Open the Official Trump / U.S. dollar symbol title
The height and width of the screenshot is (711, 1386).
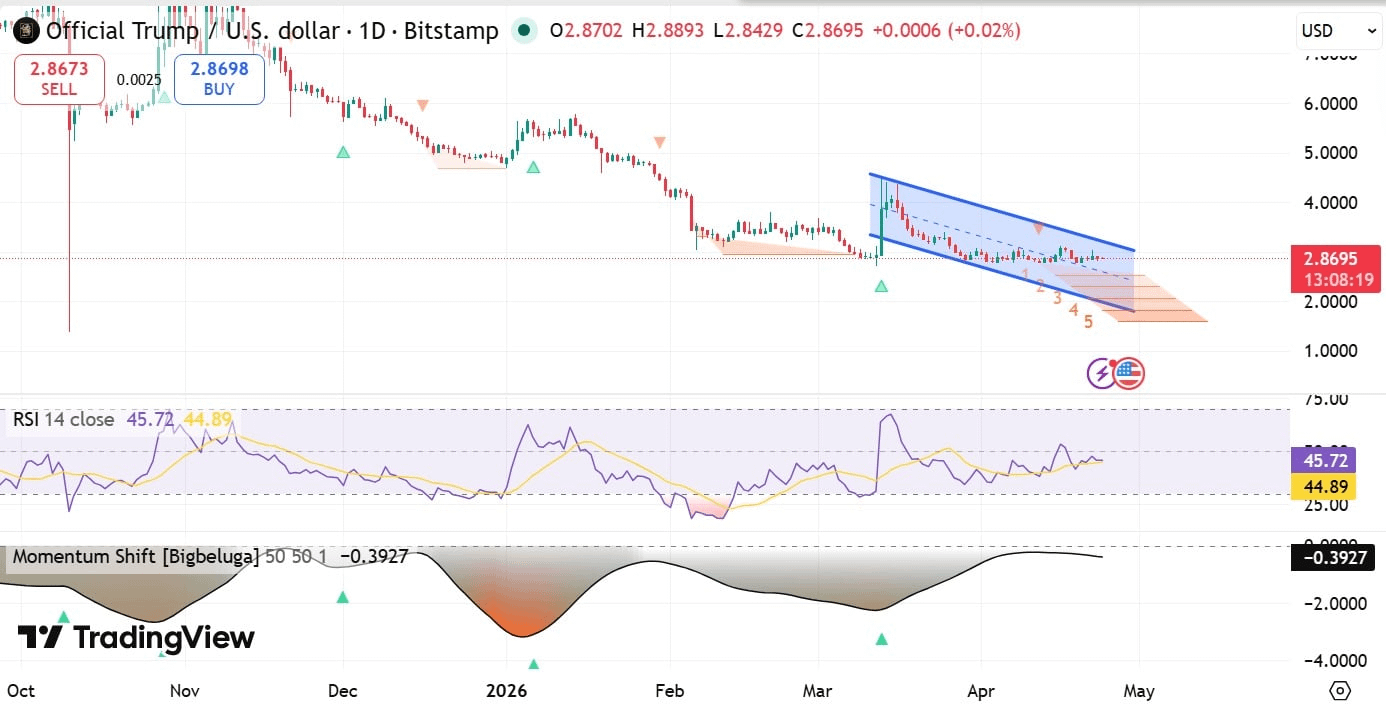coord(272,31)
